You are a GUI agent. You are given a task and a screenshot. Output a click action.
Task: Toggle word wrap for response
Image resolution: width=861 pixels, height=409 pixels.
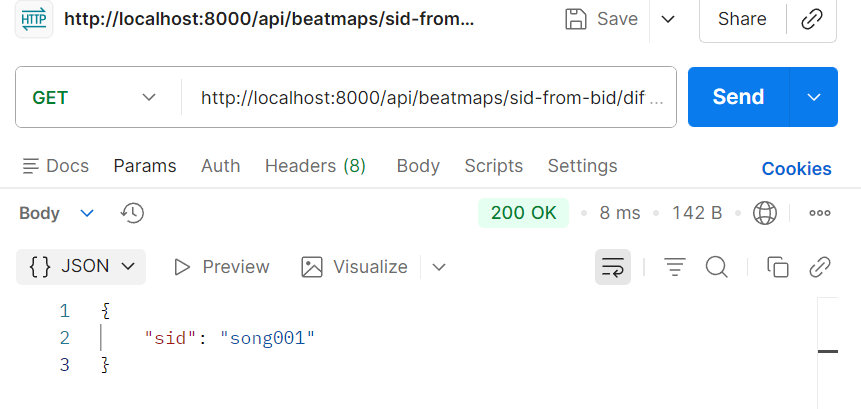pos(613,267)
